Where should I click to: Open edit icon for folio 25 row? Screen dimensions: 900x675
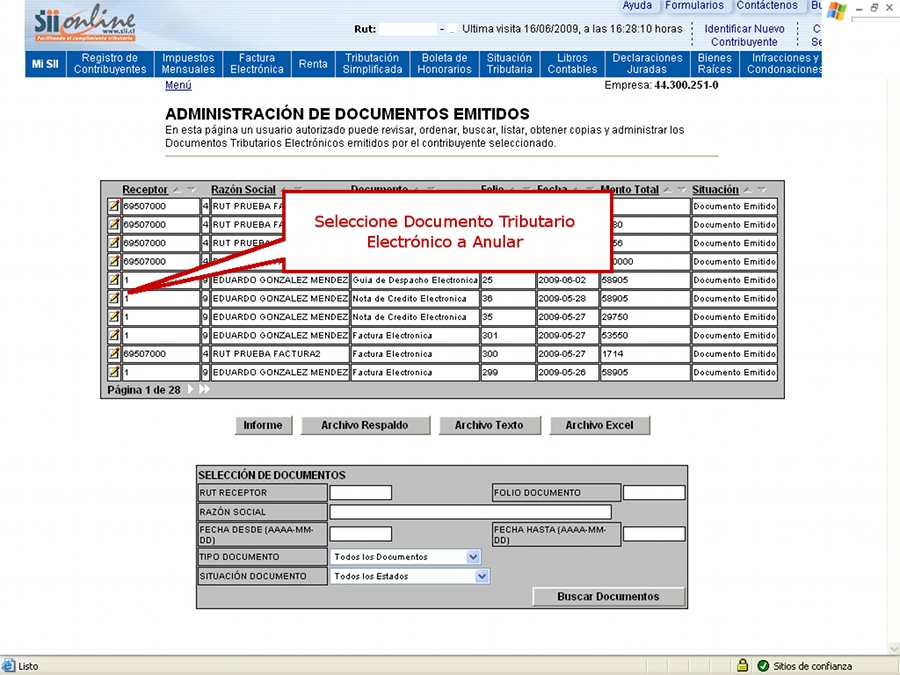(114, 280)
